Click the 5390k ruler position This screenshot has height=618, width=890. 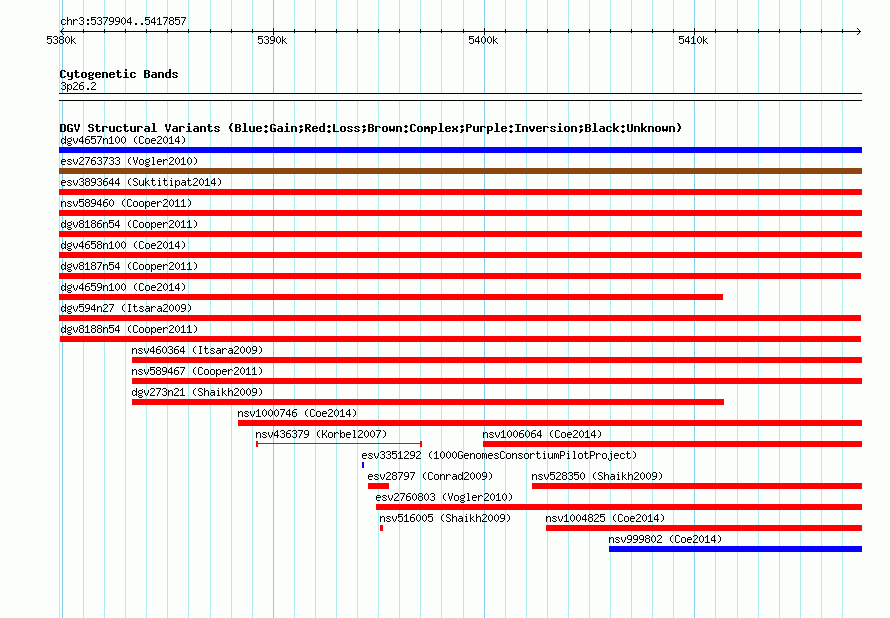click(x=272, y=40)
